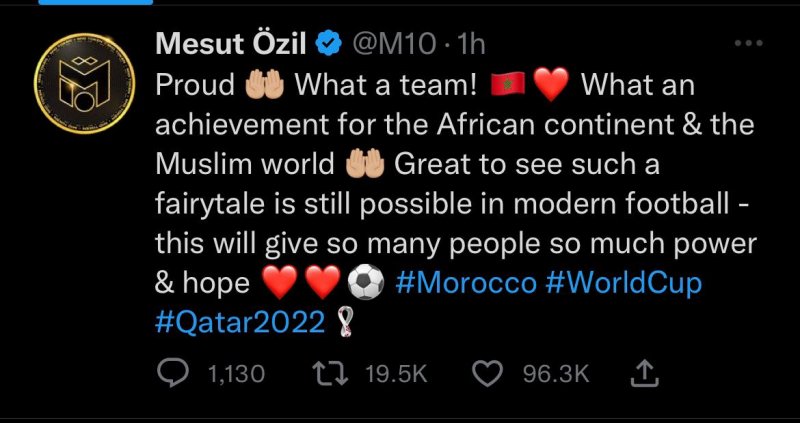Click the soccer ball emoji
800x423 pixels.
(366, 284)
